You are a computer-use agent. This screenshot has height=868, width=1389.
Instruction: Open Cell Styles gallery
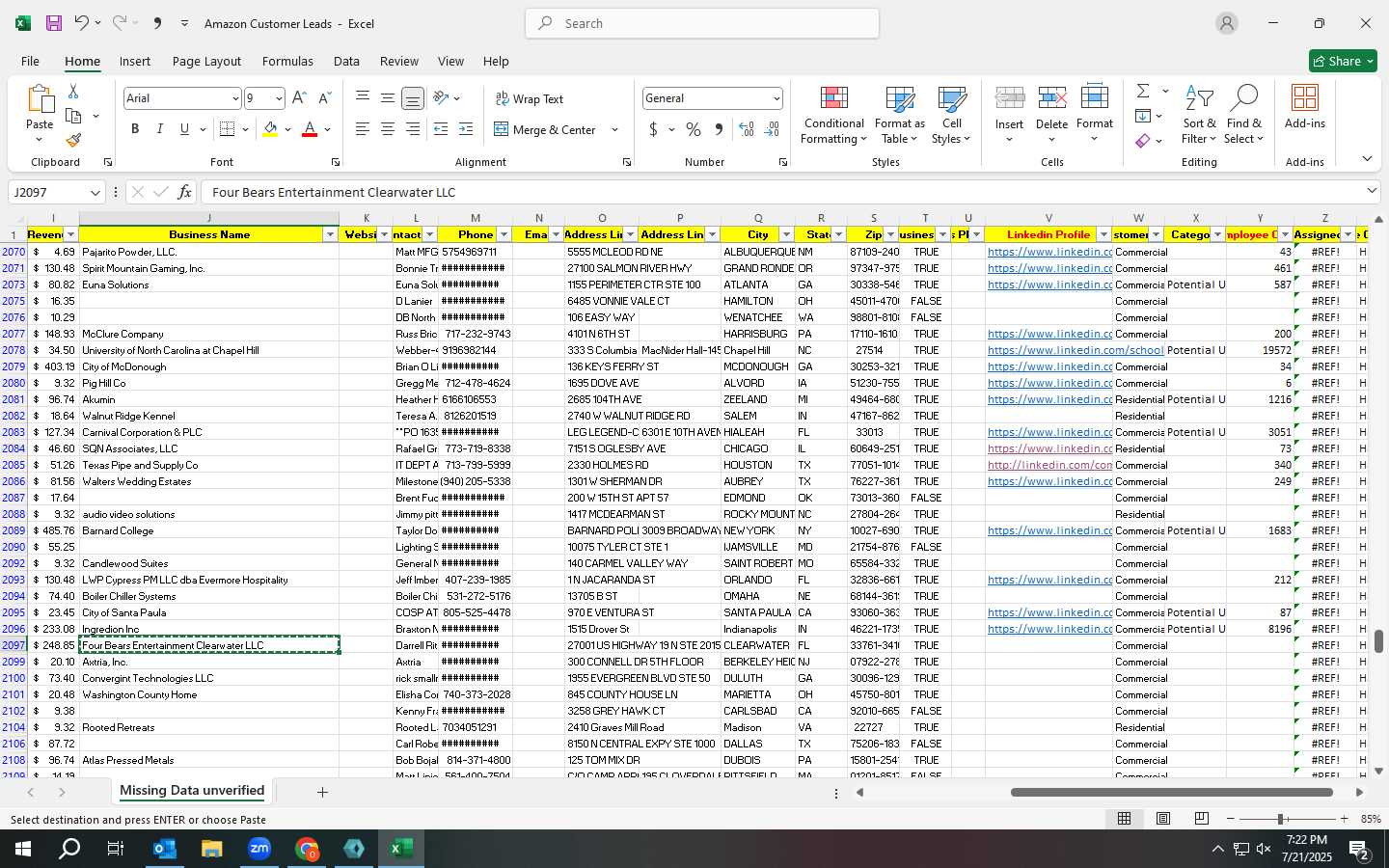(x=951, y=116)
